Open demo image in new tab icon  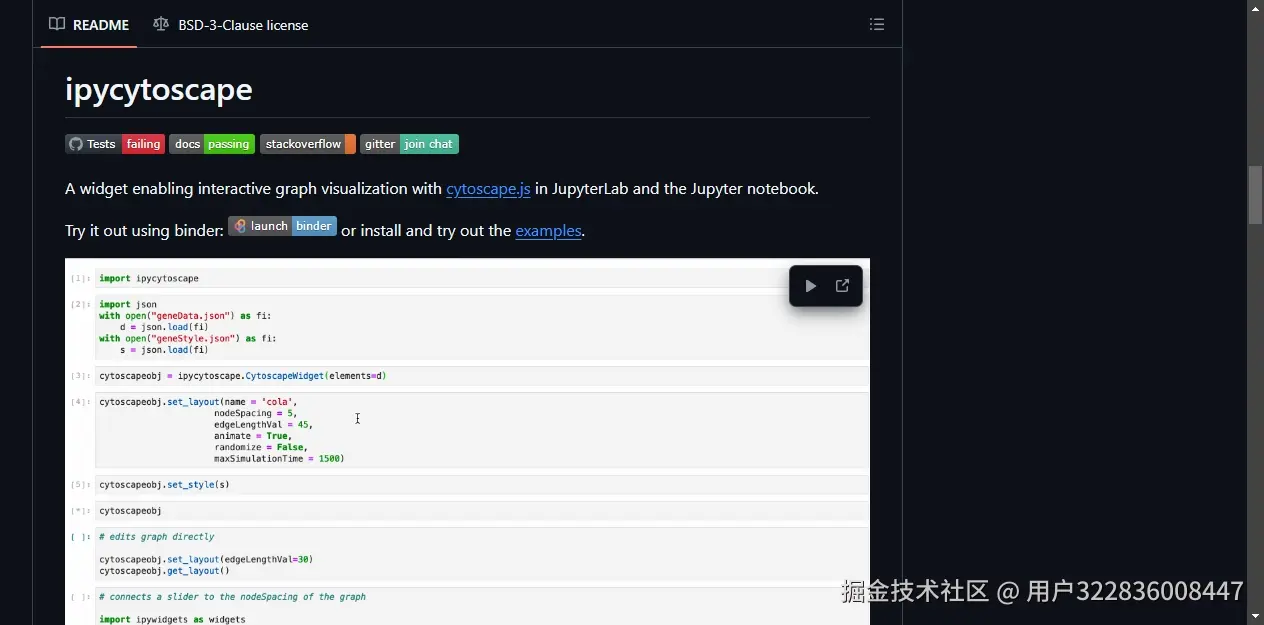click(842, 286)
